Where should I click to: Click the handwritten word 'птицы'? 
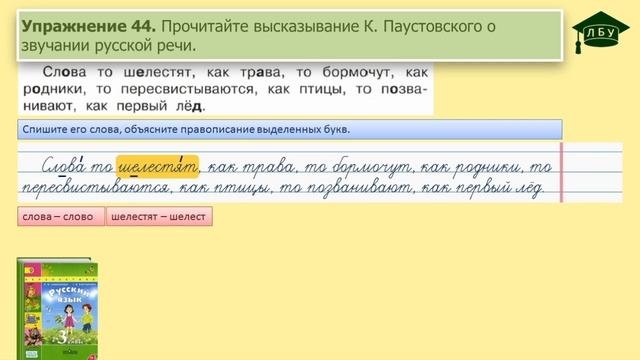click(x=242, y=187)
